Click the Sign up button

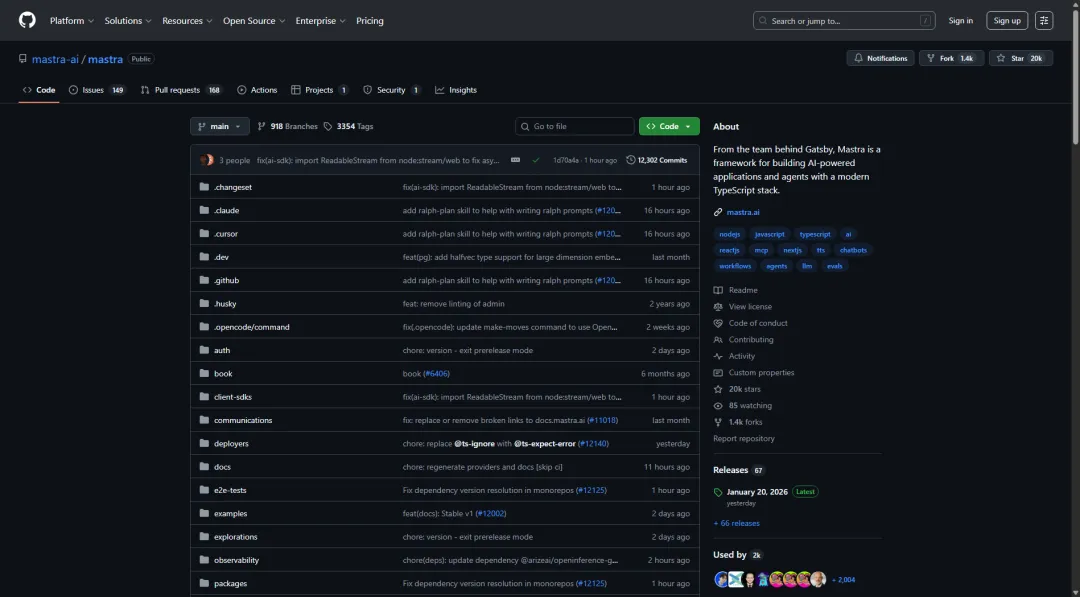[x=1007, y=21]
